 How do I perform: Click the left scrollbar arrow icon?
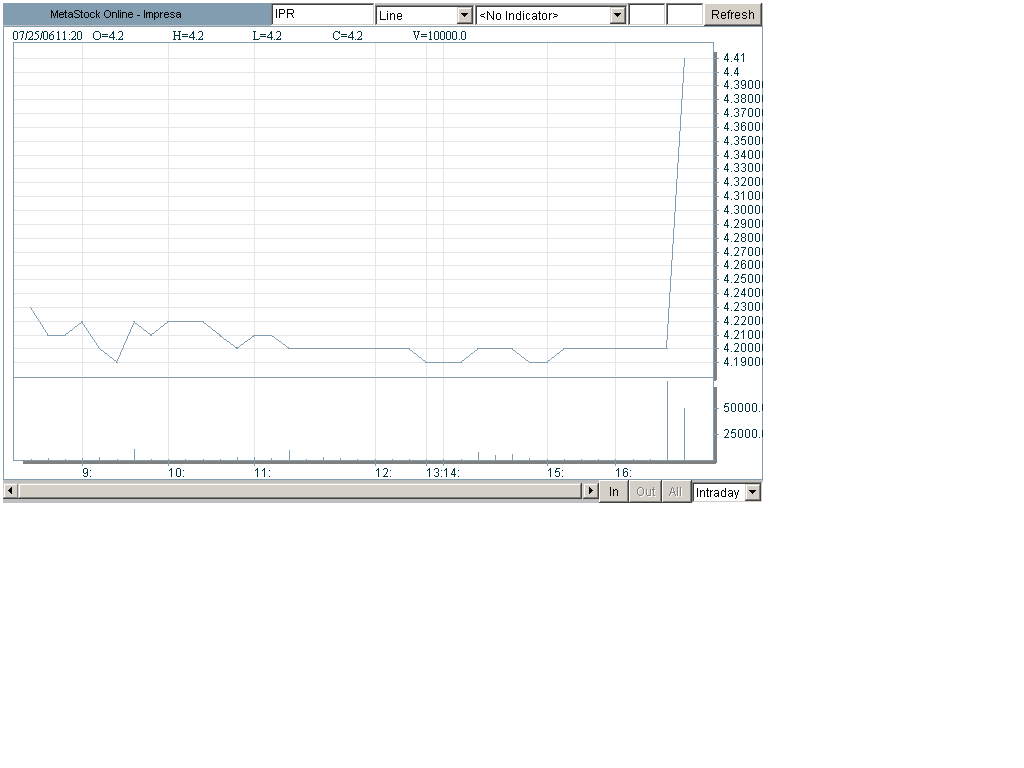pyautogui.click(x=9, y=491)
